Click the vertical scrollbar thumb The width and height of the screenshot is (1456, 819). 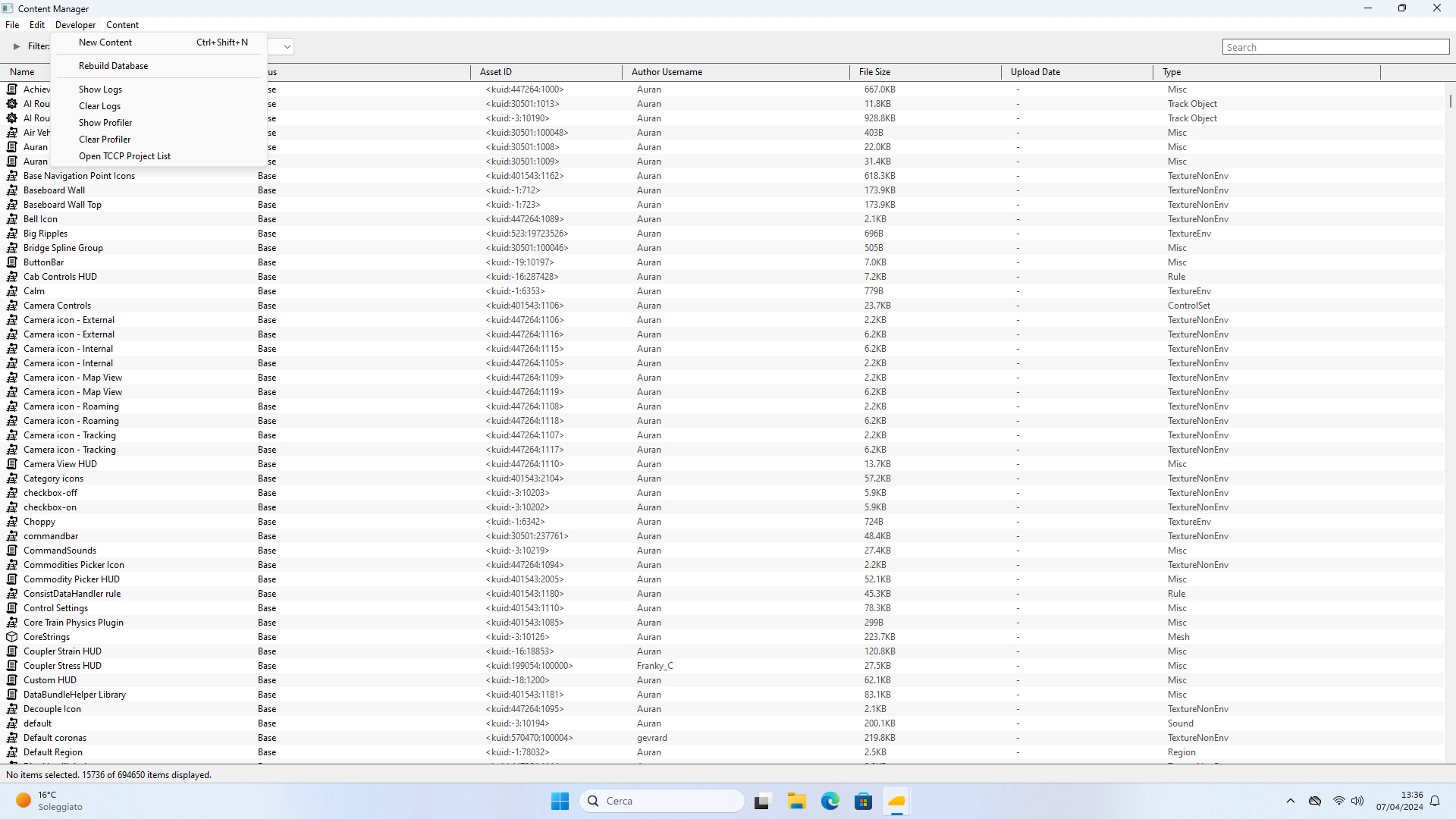(1450, 100)
